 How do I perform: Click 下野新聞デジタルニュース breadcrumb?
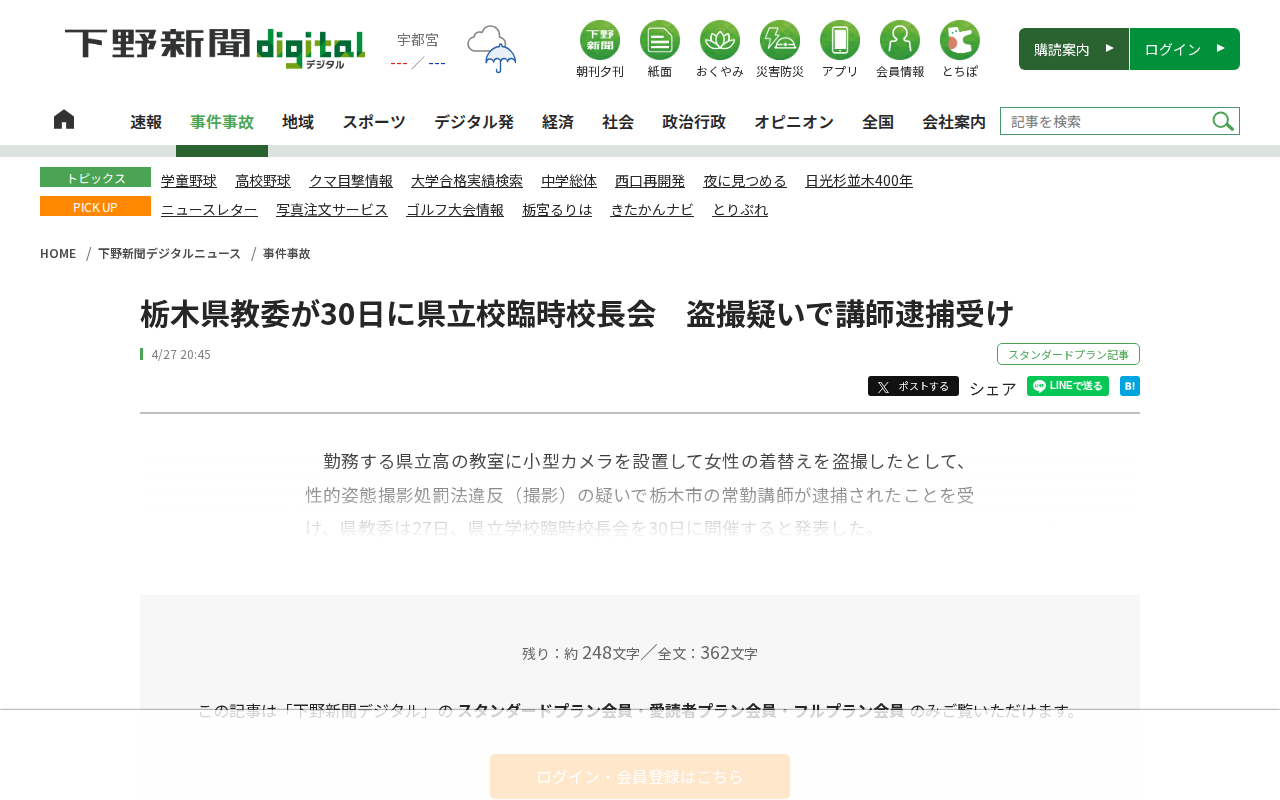pos(170,253)
